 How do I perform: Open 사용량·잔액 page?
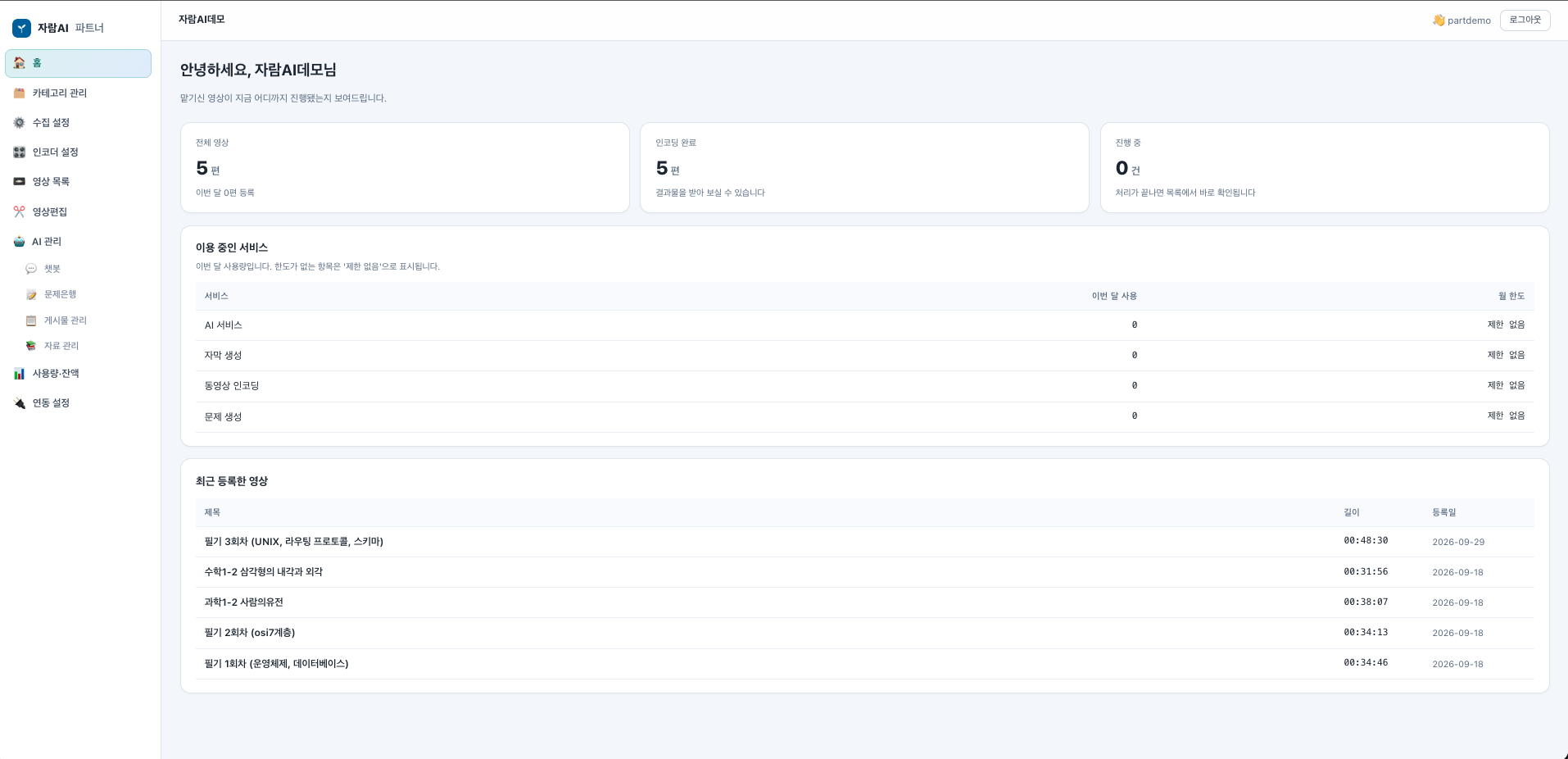78,374
